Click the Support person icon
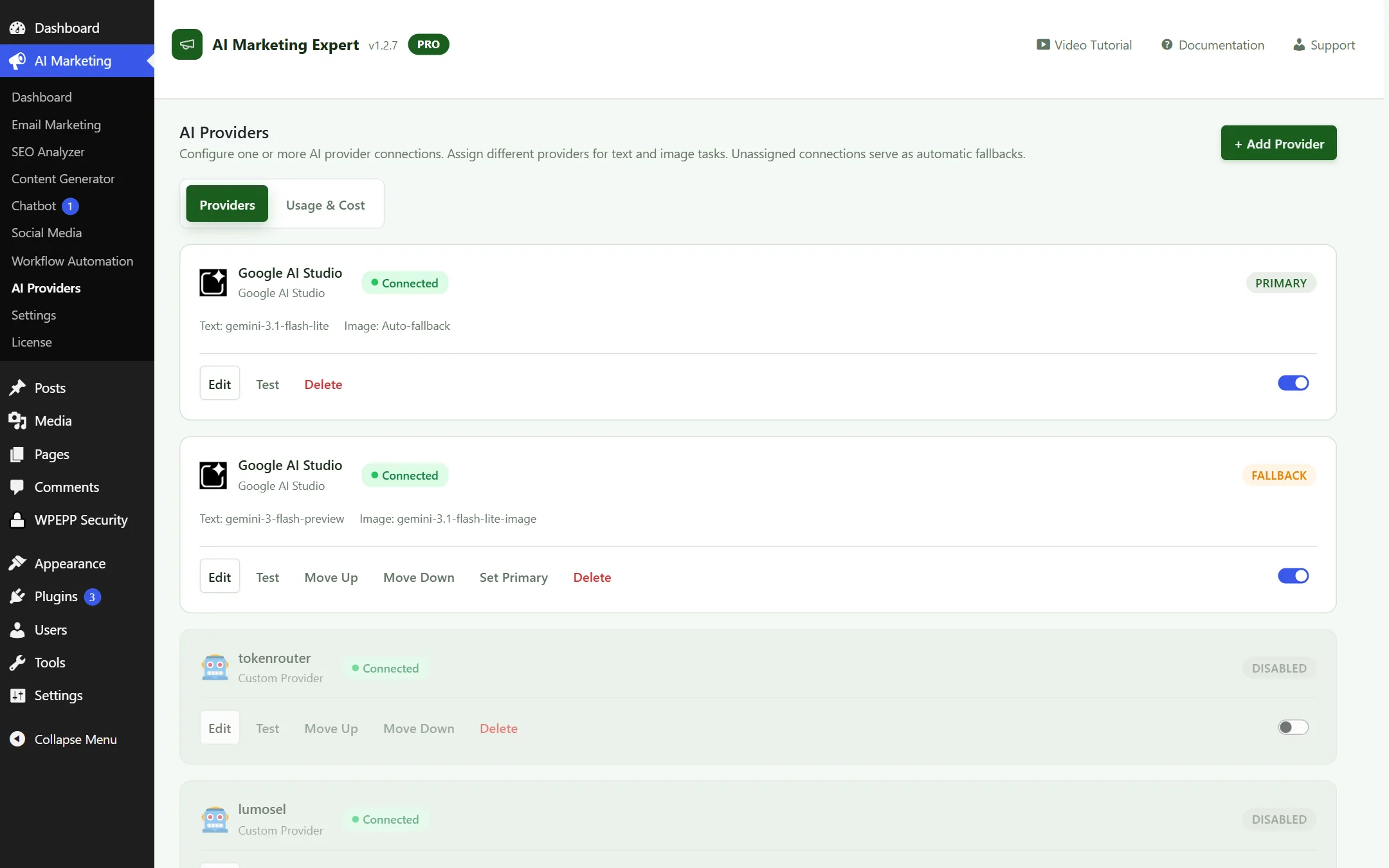This screenshot has width=1389, height=868. point(1299,44)
